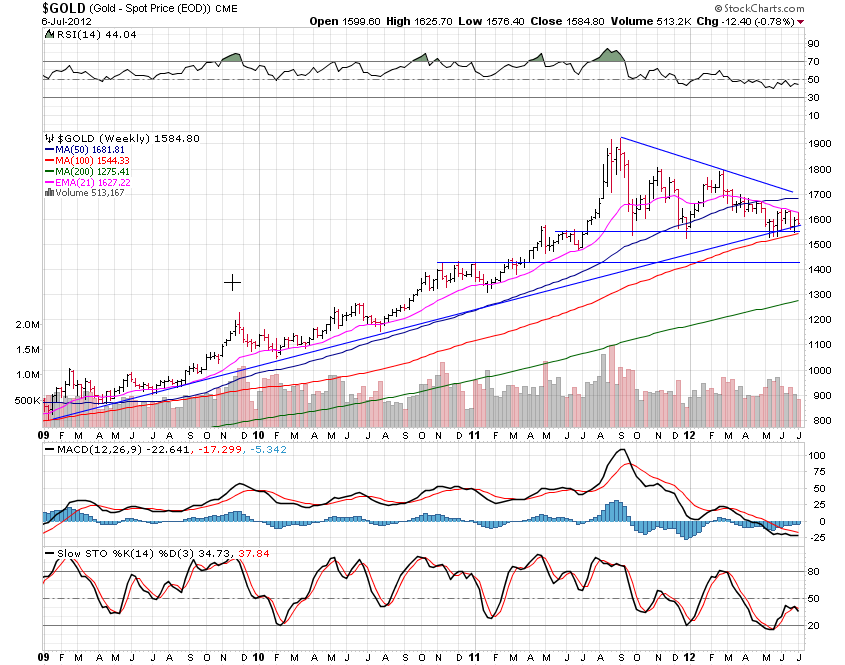
Task: Click the black crosshair marker on chart
Action: (232, 283)
